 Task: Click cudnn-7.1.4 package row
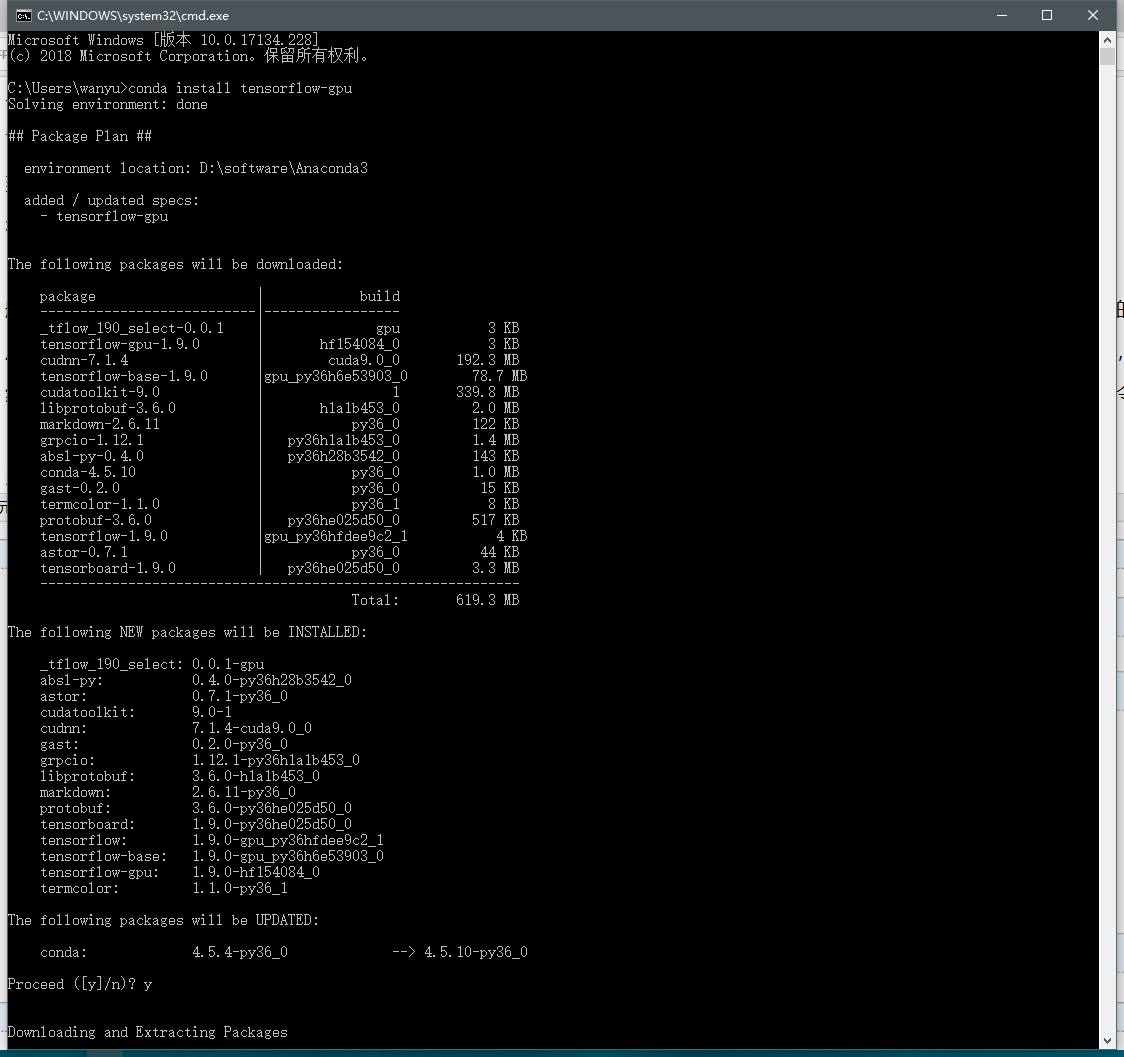280,360
